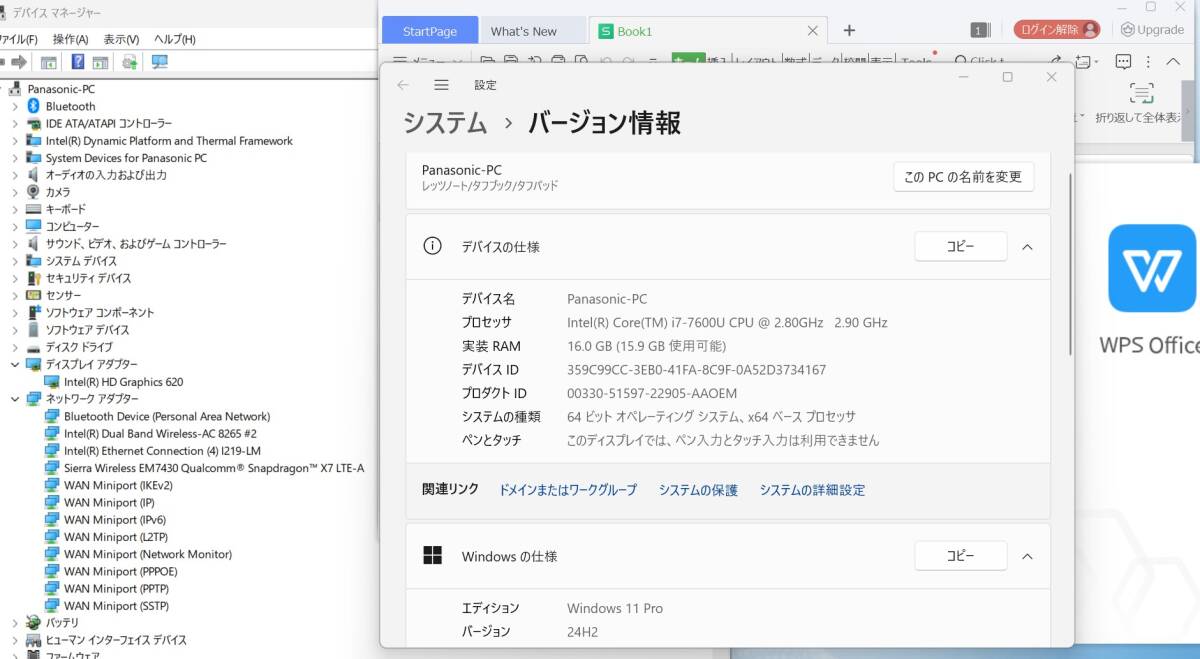The image size is (1200, 659).
Task: Click scan for hardware changes monitor icon
Action: tap(159, 62)
